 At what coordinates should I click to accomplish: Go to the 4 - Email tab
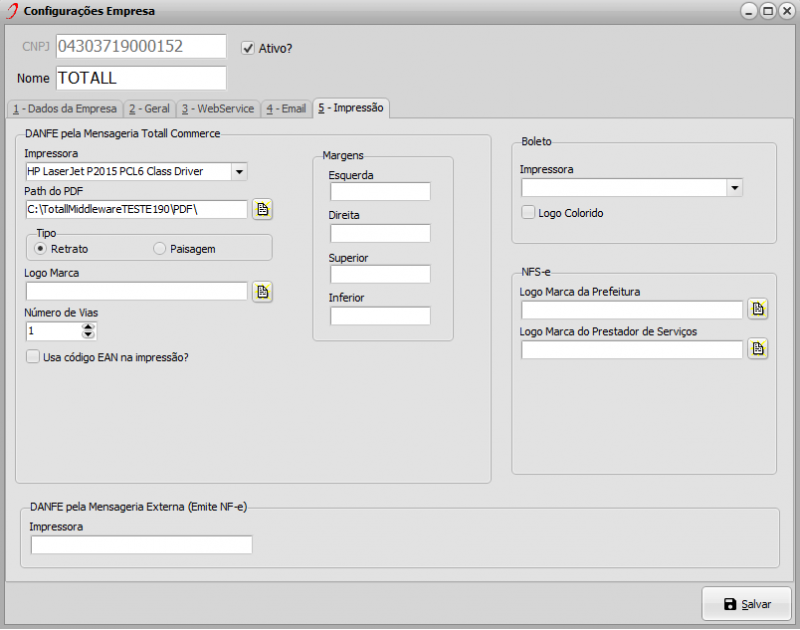285,108
